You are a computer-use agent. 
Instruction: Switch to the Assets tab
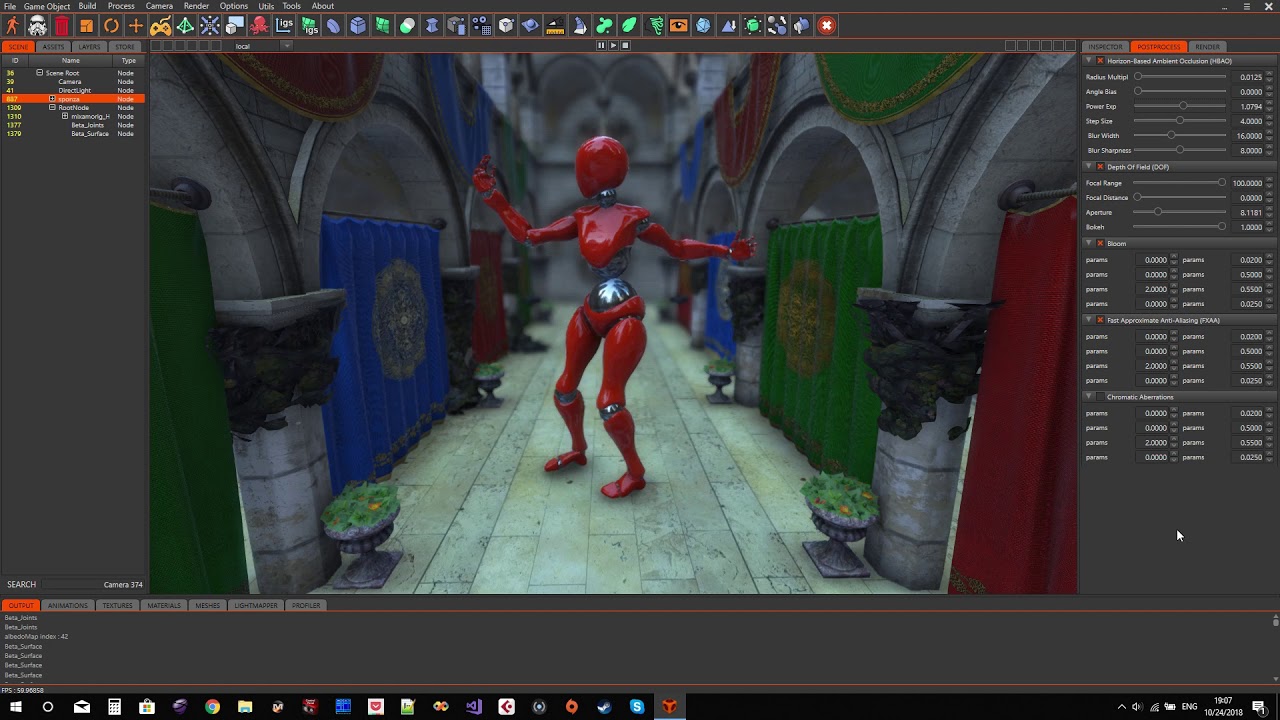click(x=53, y=47)
